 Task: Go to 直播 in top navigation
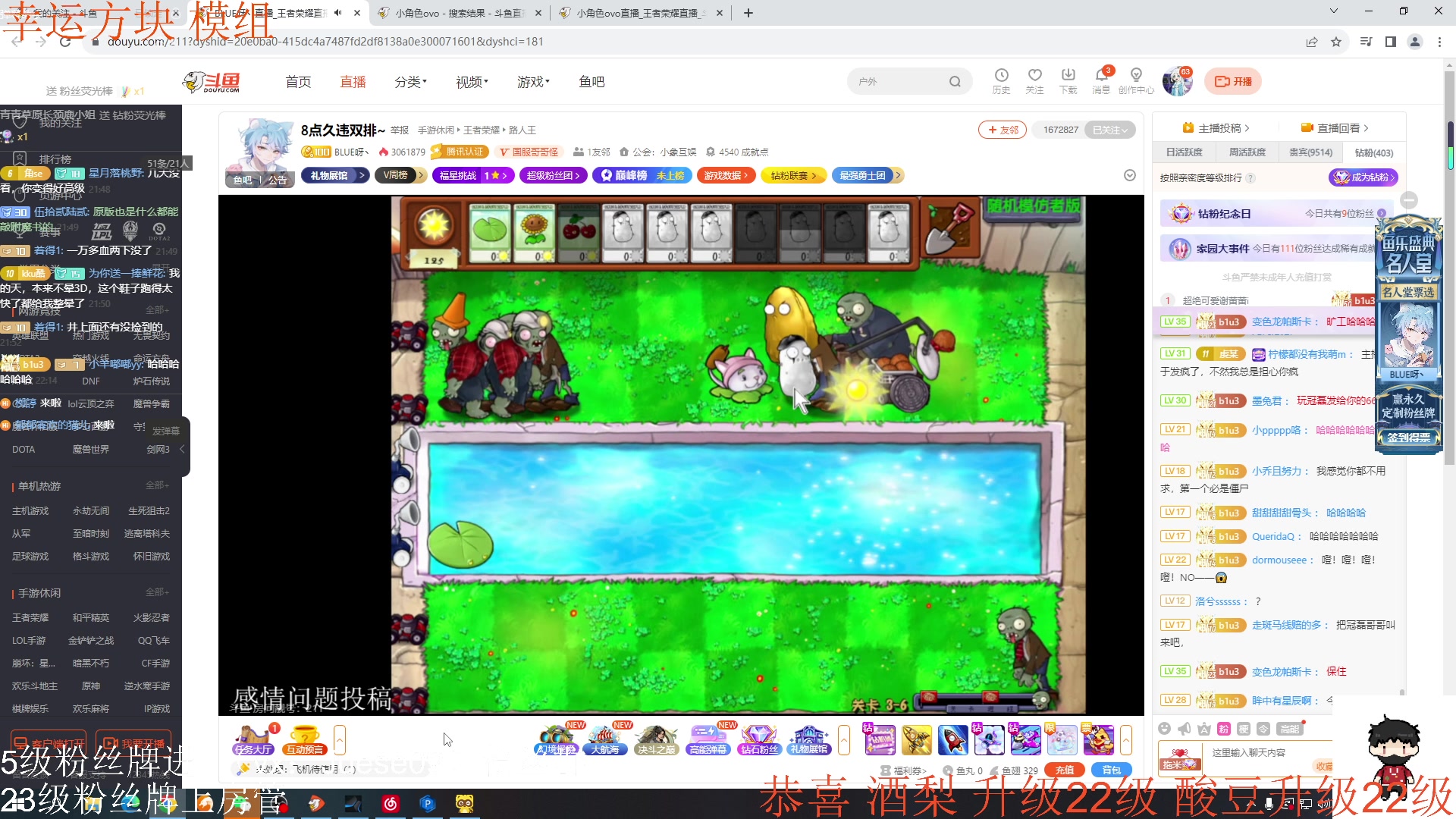(x=353, y=82)
